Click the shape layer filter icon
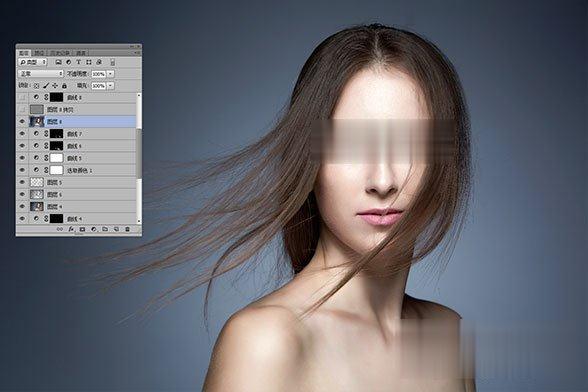588x392 pixels. [89, 62]
